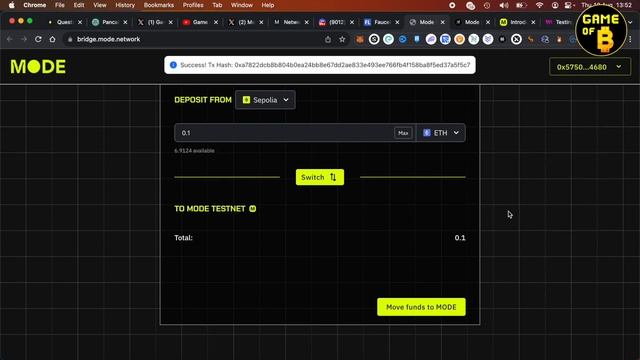Open the share page icon in address bar

(x=328, y=39)
